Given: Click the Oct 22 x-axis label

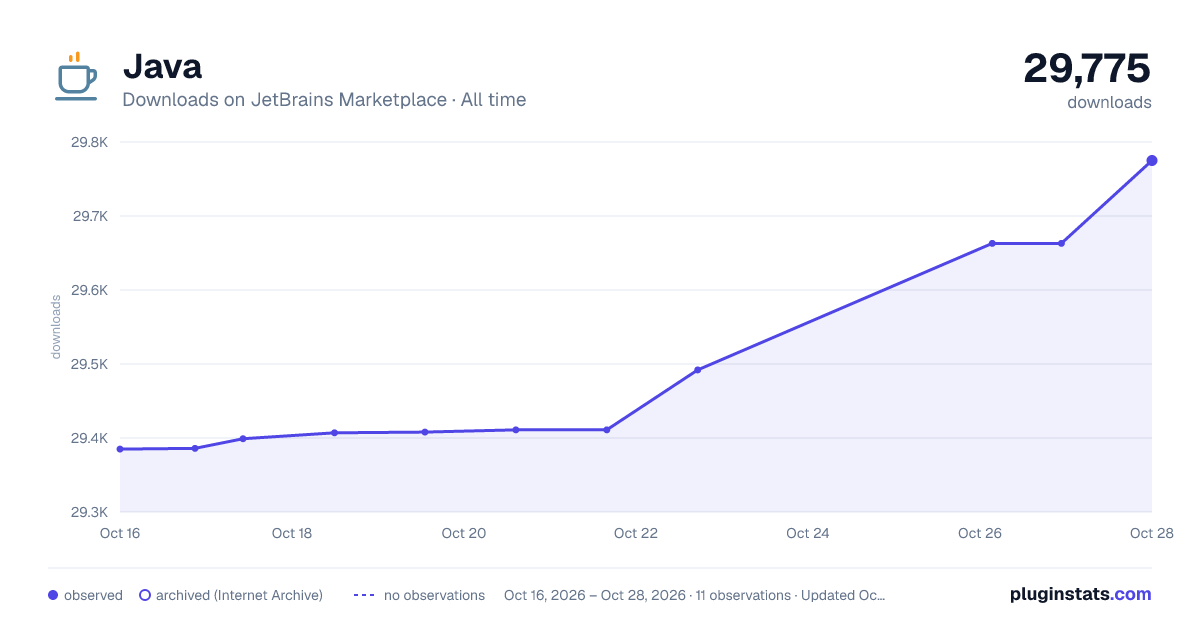Looking at the screenshot, I should 636,533.
